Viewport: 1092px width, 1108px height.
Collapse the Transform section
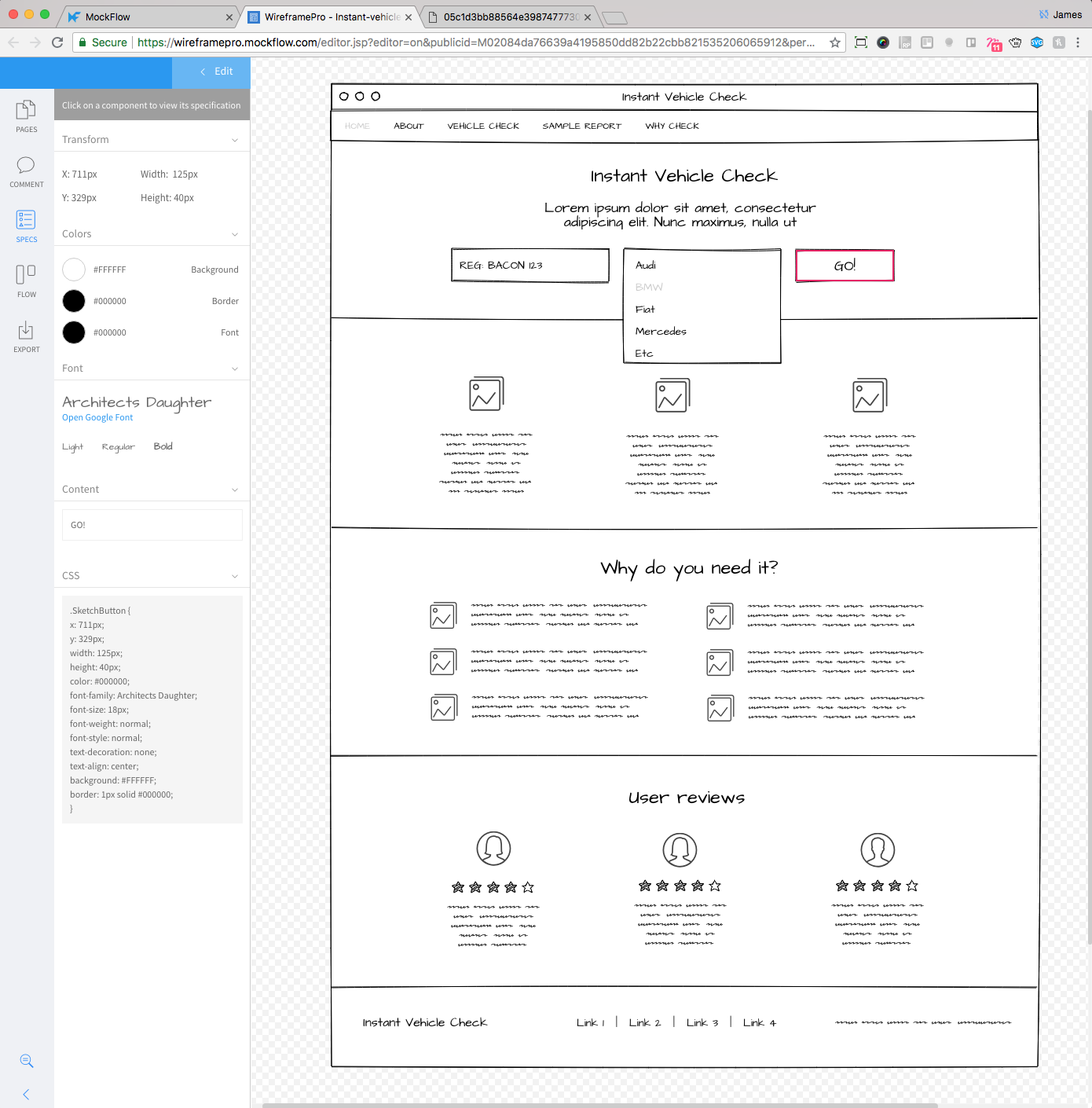235,140
